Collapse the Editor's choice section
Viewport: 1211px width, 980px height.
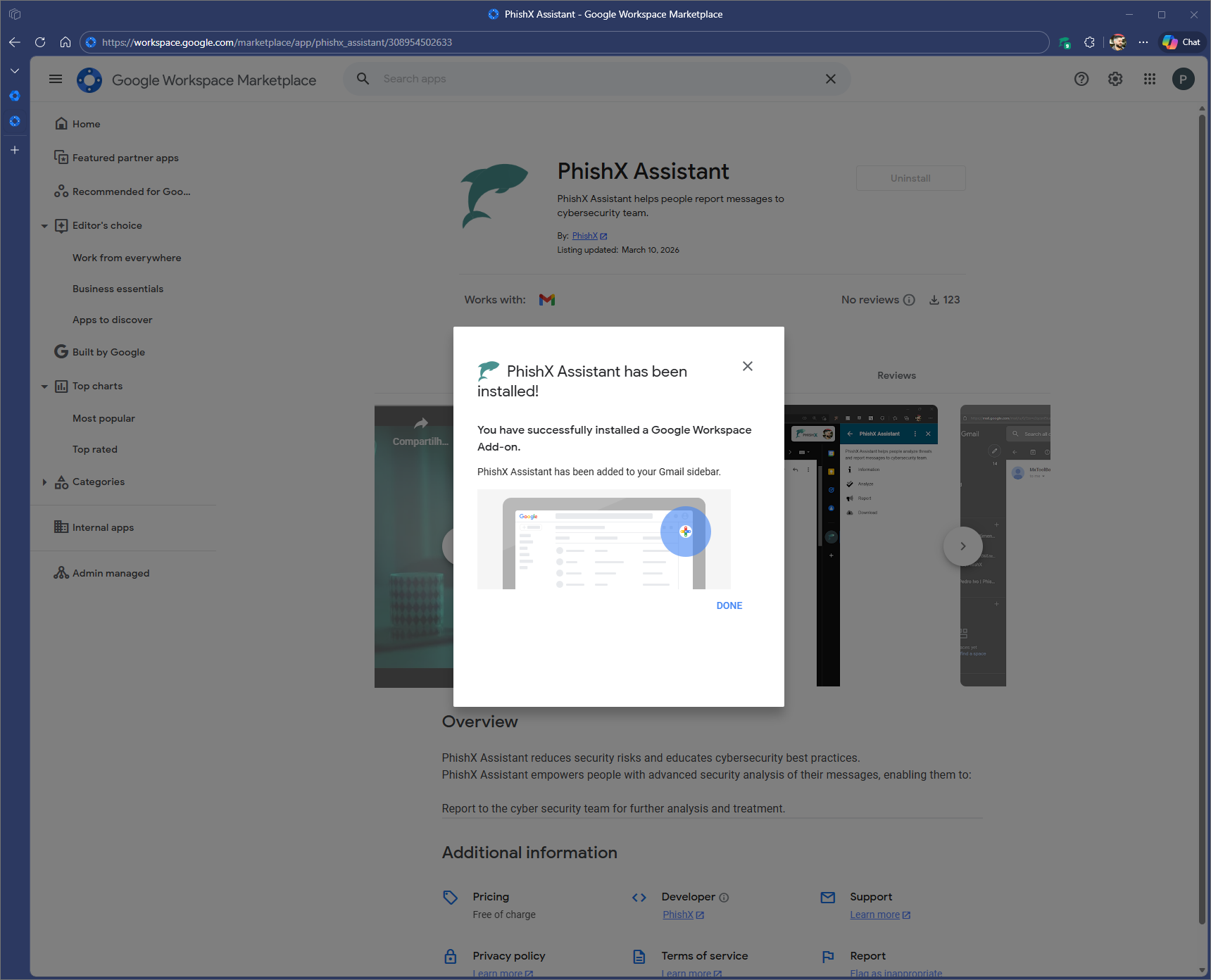point(44,226)
